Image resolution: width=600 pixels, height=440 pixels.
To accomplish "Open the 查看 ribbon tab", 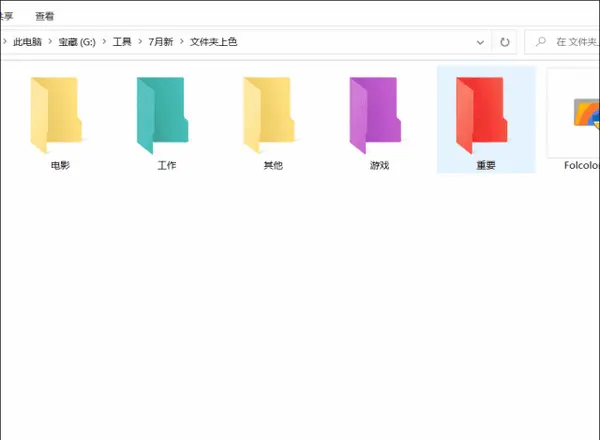I will tap(45, 16).
